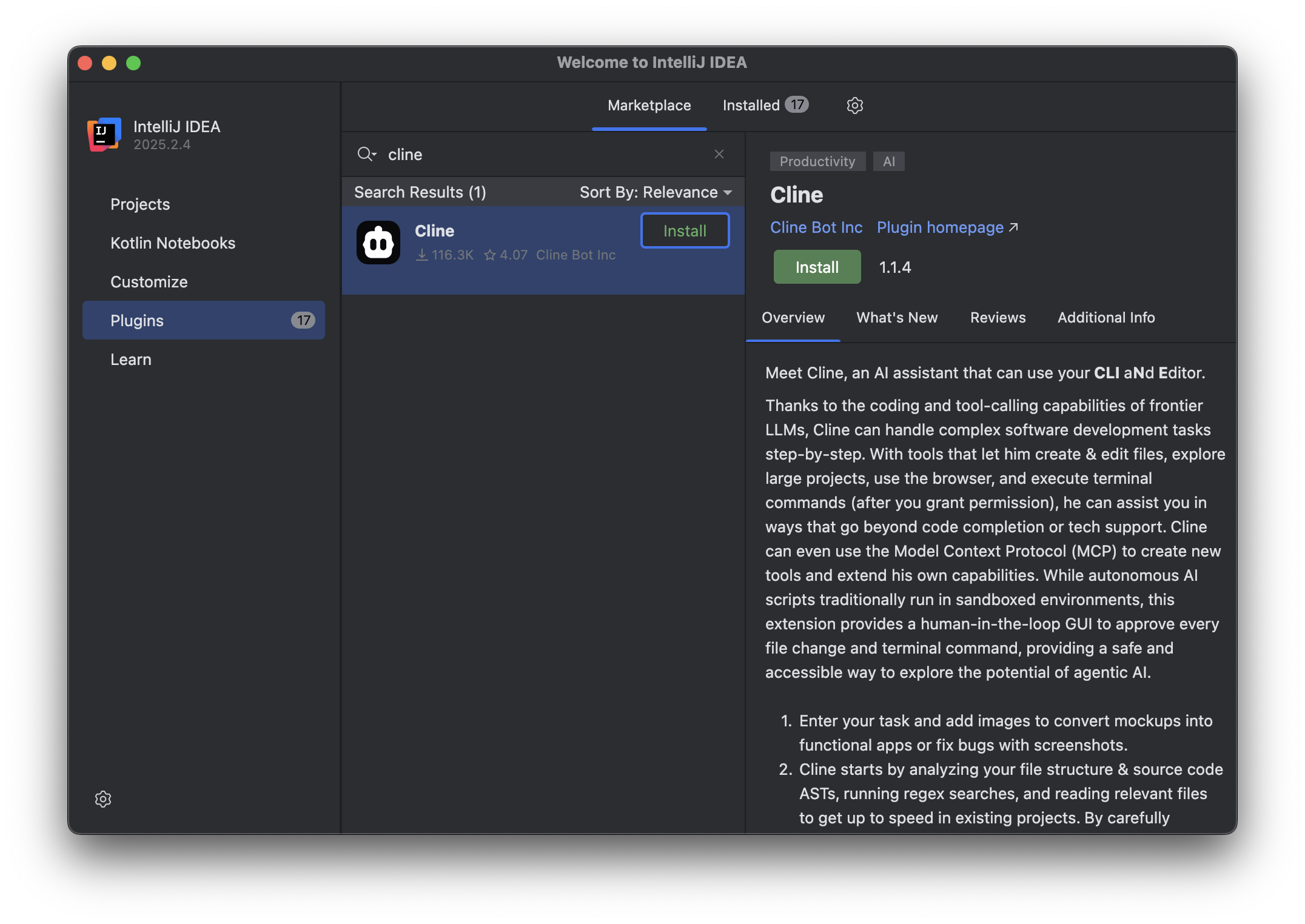This screenshot has height=924, width=1305.
Task: Open the Cline Bot Inc vendor link
Action: (816, 227)
